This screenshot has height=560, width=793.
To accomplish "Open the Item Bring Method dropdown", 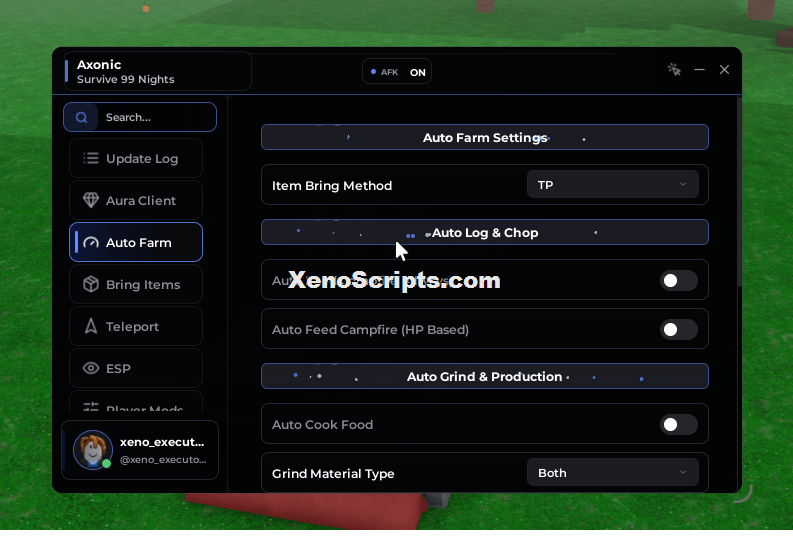I will pyautogui.click(x=612, y=185).
